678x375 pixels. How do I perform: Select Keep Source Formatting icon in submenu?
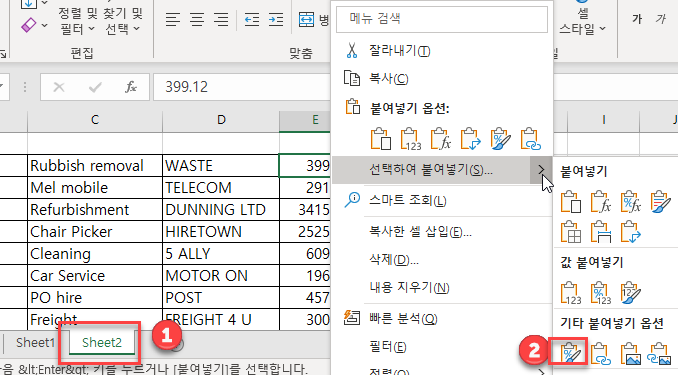tap(660, 202)
